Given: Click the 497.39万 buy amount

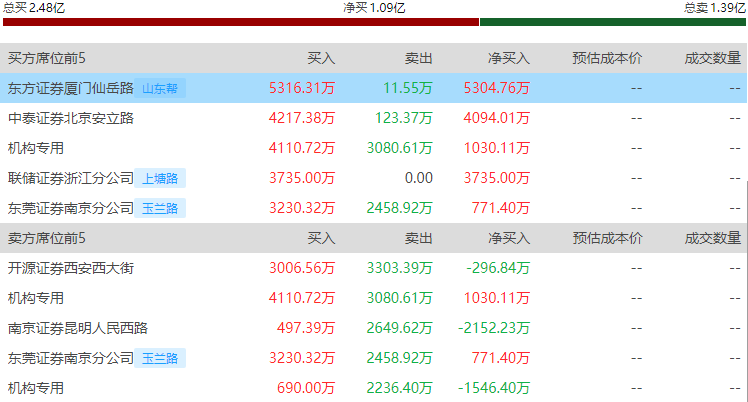Looking at the screenshot, I should [x=306, y=328].
